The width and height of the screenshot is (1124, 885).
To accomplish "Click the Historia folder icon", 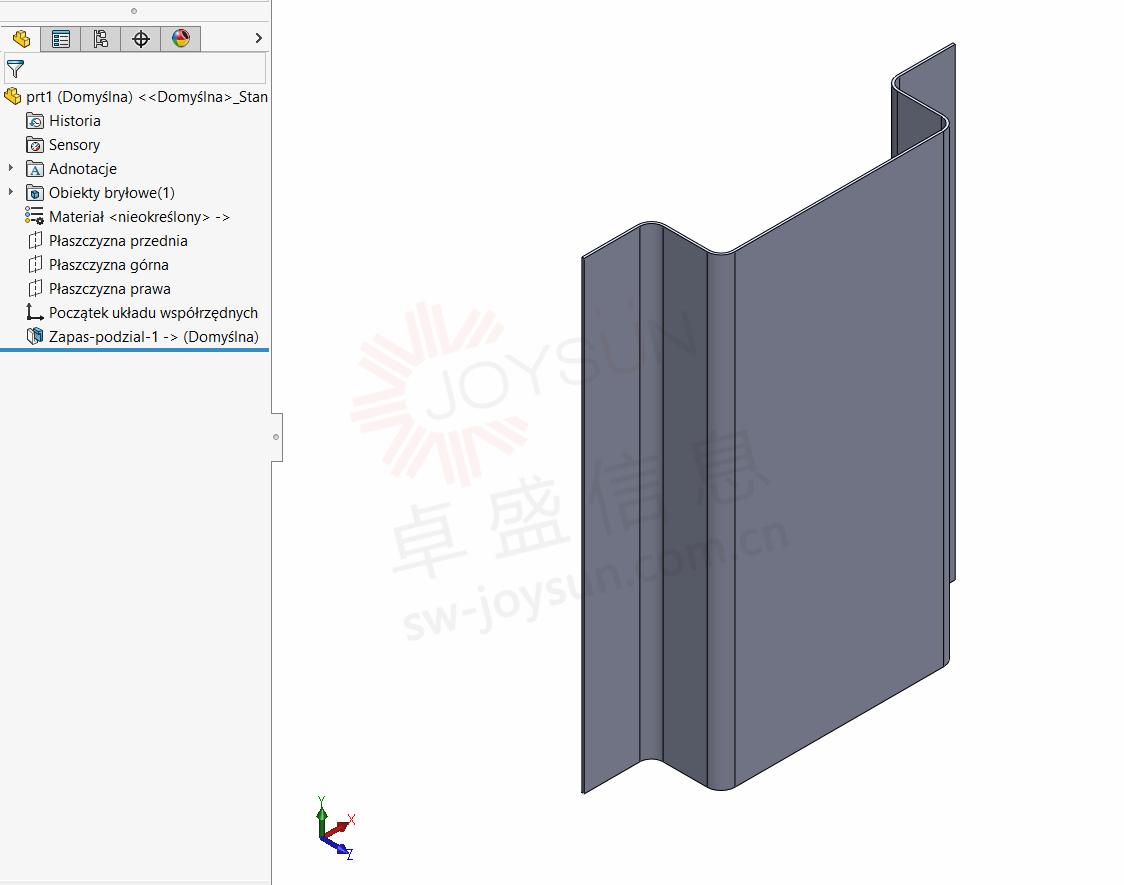I will (34, 121).
